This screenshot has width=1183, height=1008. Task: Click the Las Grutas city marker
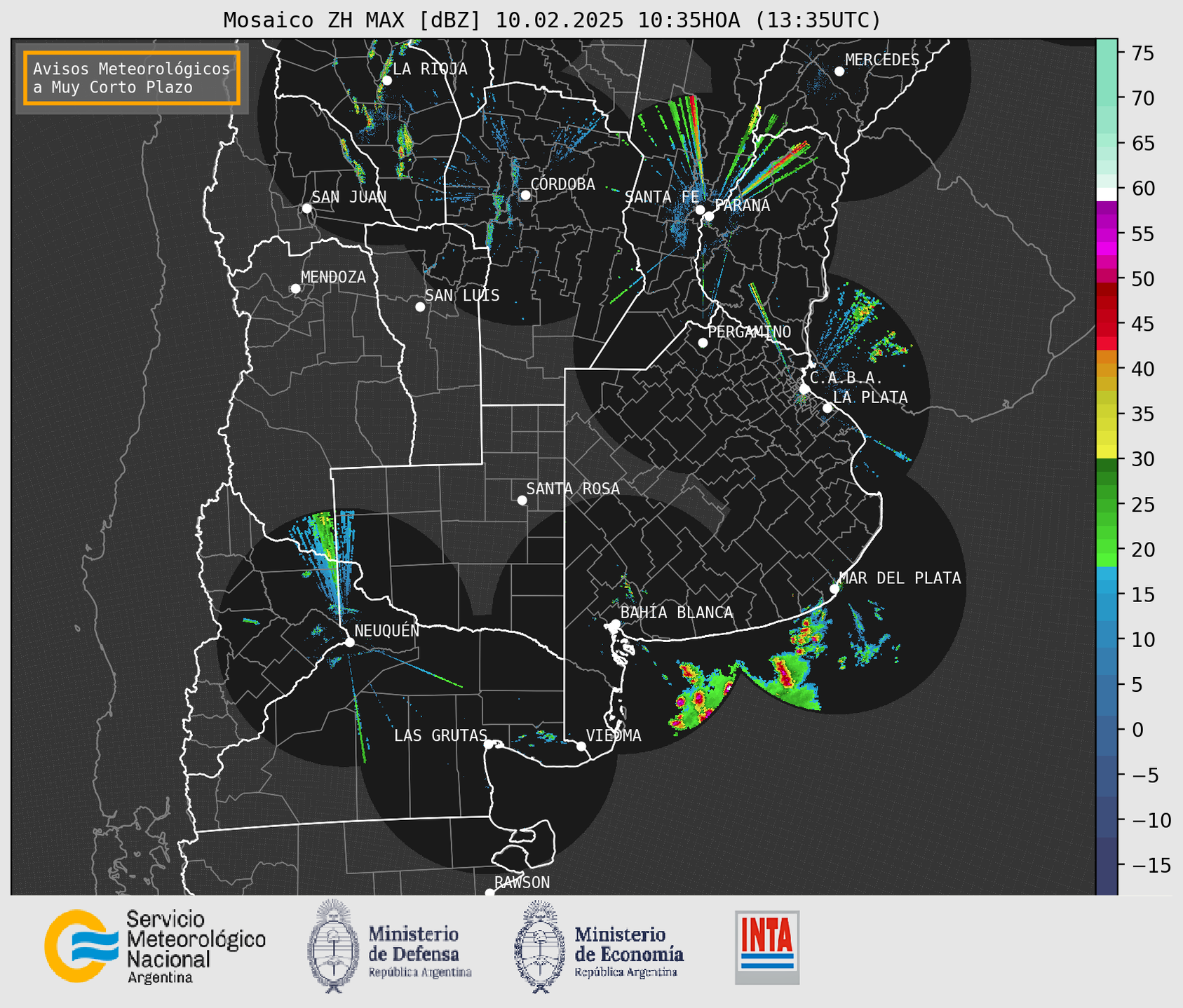pyautogui.click(x=489, y=744)
